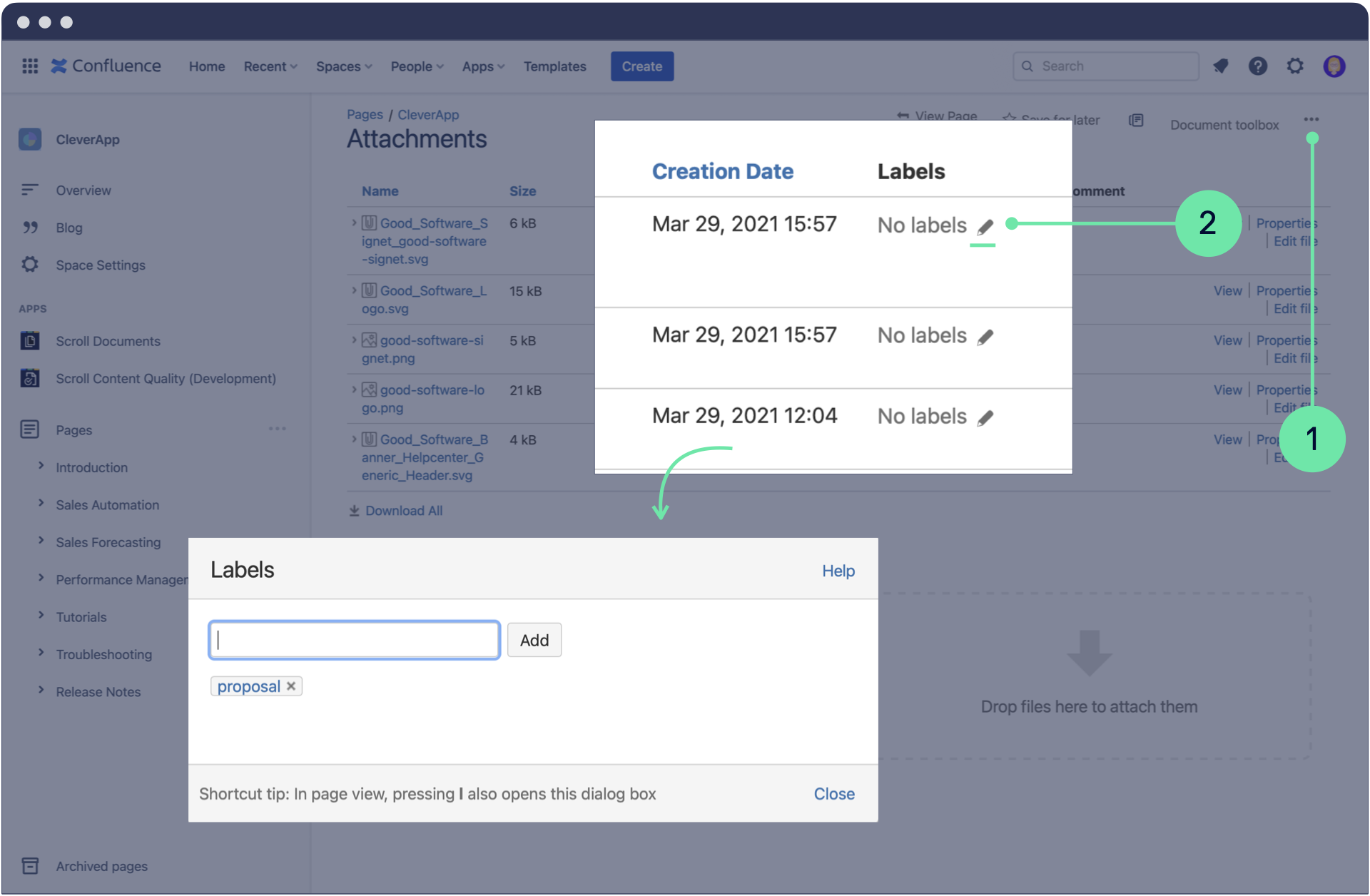Go to Templates in the top navigation
This screenshot has width=1370, height=896.
tap(554, 66)
